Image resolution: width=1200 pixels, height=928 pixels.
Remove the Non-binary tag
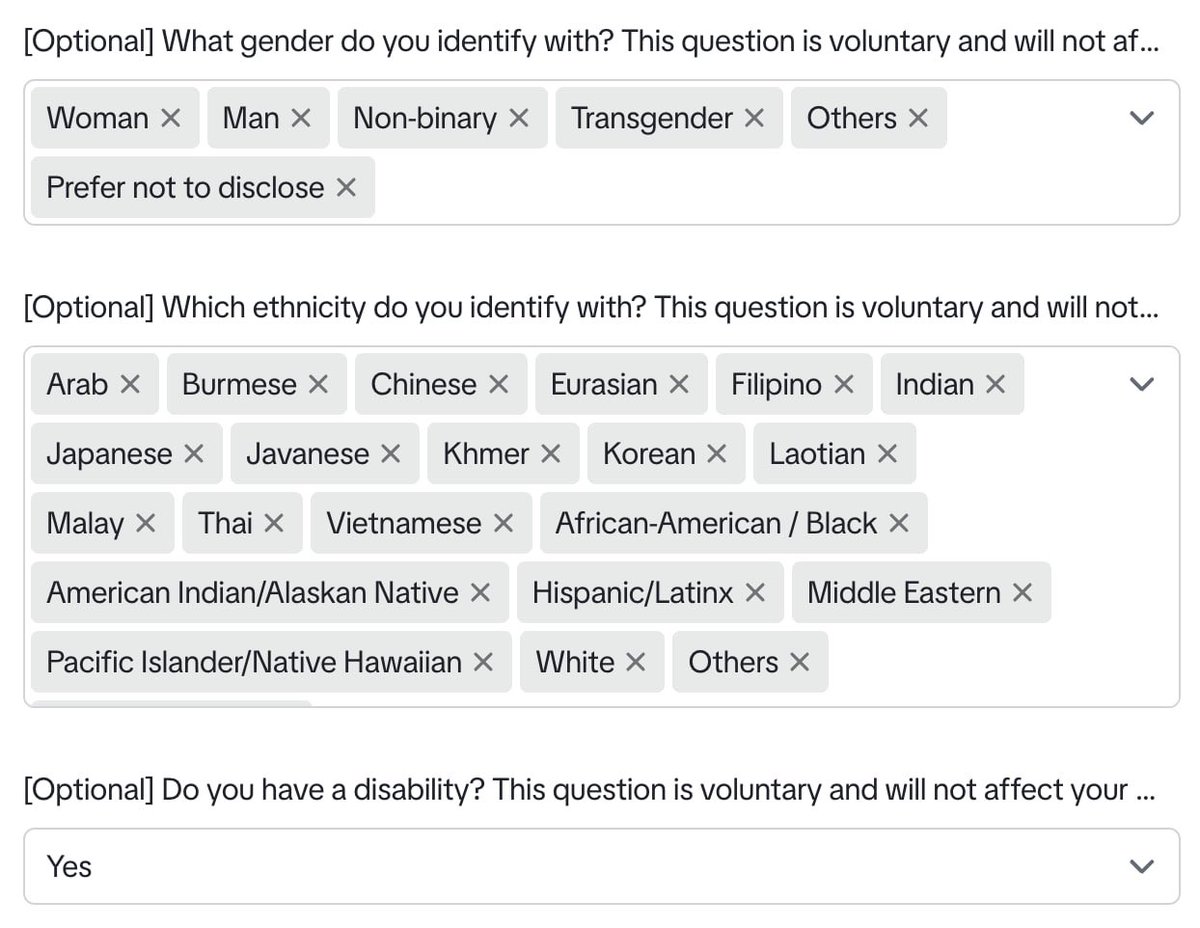tap(518, 119)
